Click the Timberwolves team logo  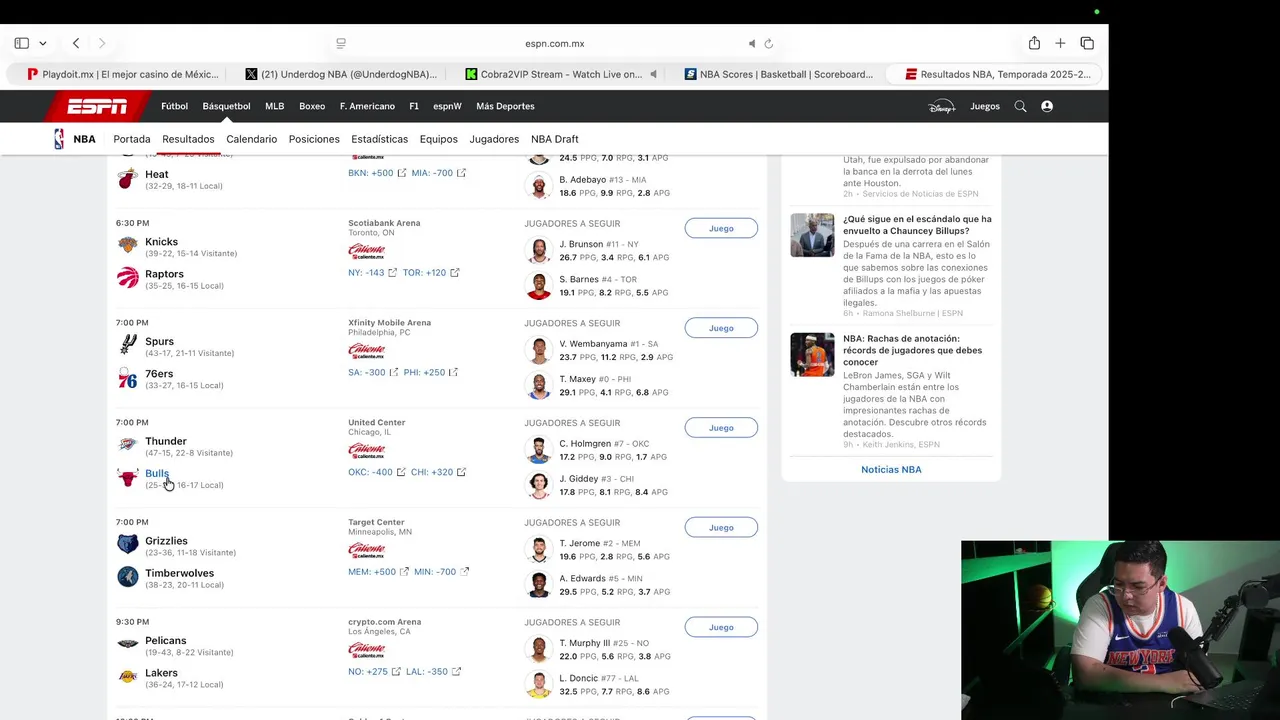point(127,577)
